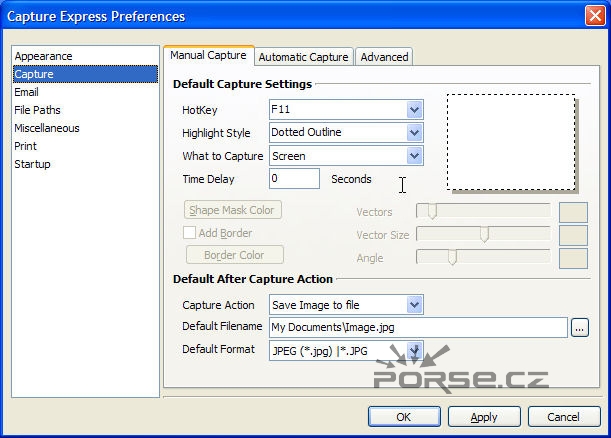Open the HotKey dropdown
The image size is (611, 438).
click(x=414, y=110)
